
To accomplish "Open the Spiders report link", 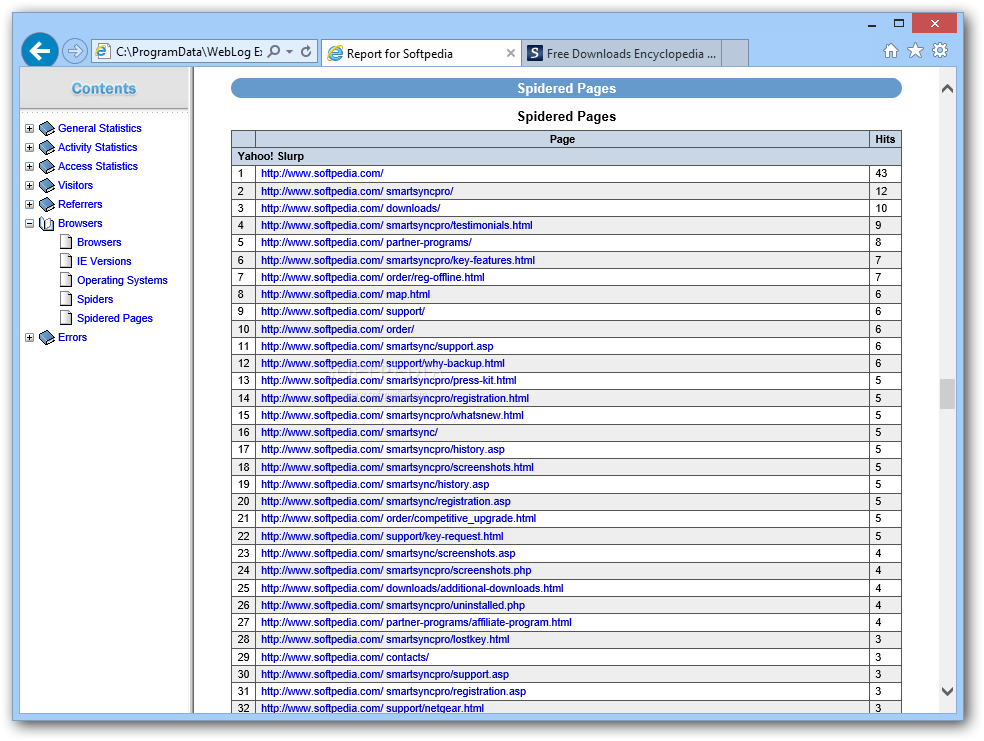I will 95,299.
